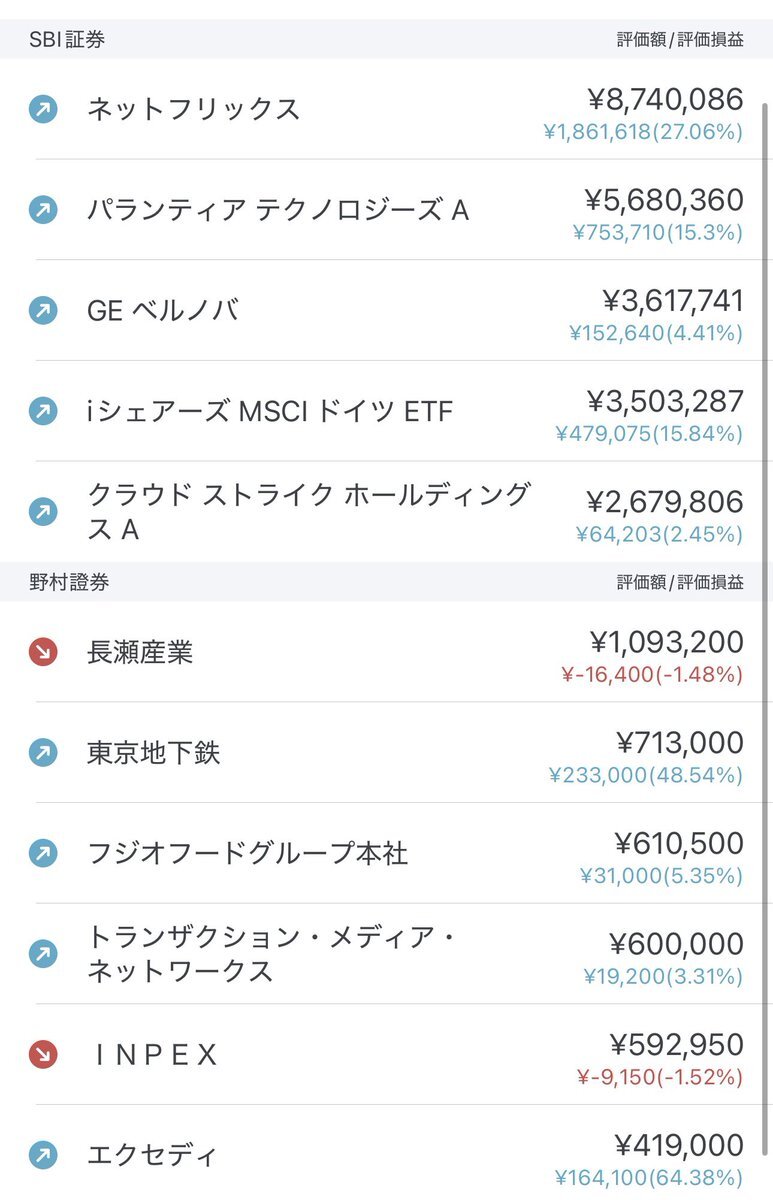Click the ¥-16,400(-1.48%) loss figure
The height and width of the screenshot is (1200, 773).
[x=652, y=675]
